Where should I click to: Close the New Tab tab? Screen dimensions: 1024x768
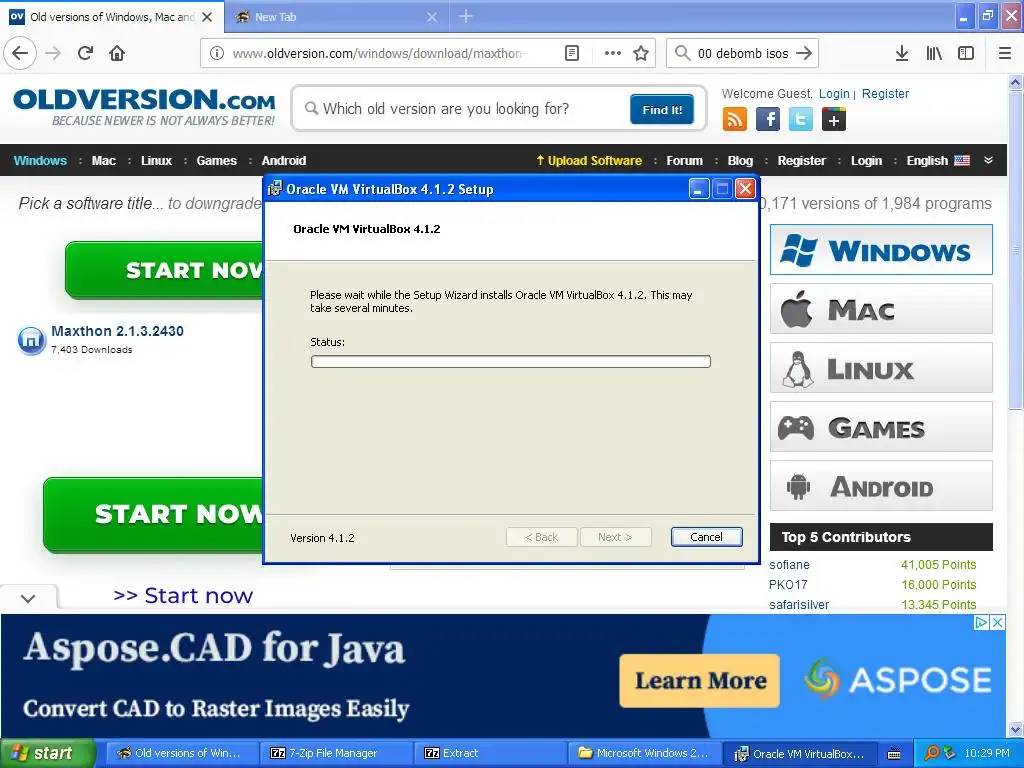tap(432, 17)
